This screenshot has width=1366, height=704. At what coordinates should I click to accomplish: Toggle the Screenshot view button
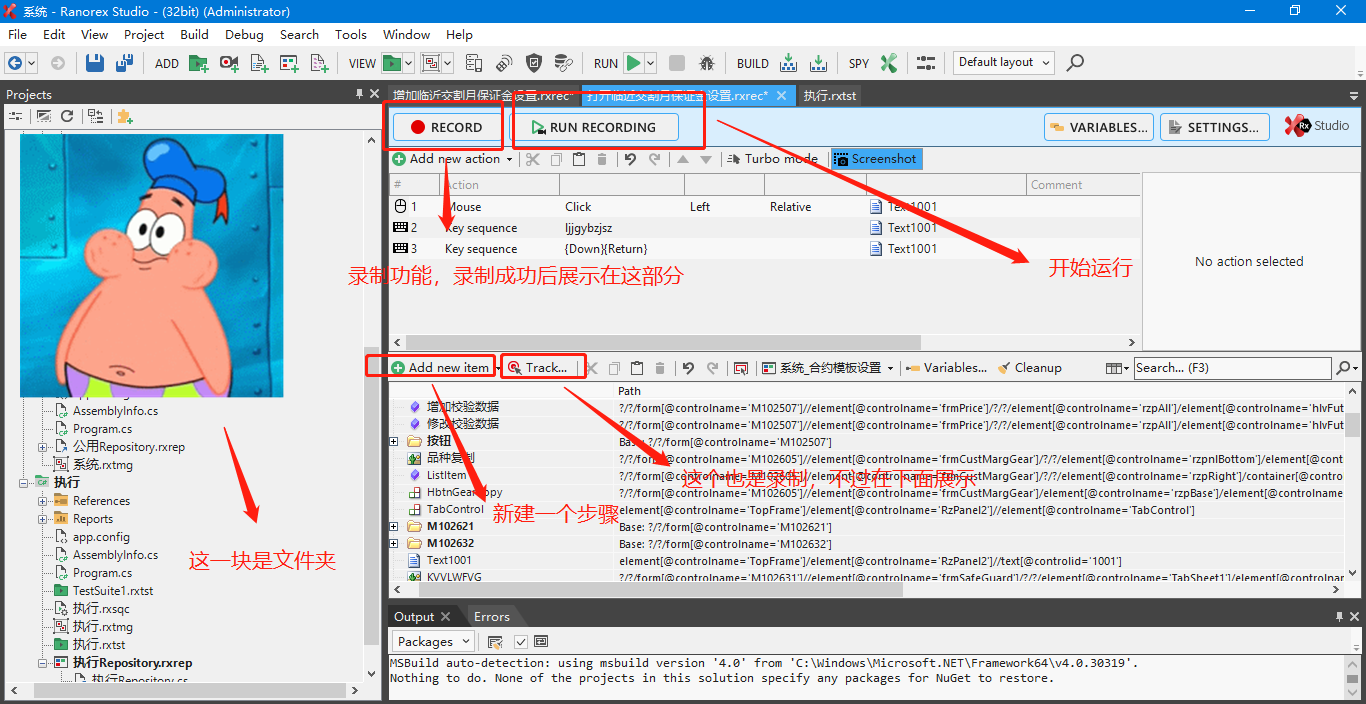(x=875, y=159)
